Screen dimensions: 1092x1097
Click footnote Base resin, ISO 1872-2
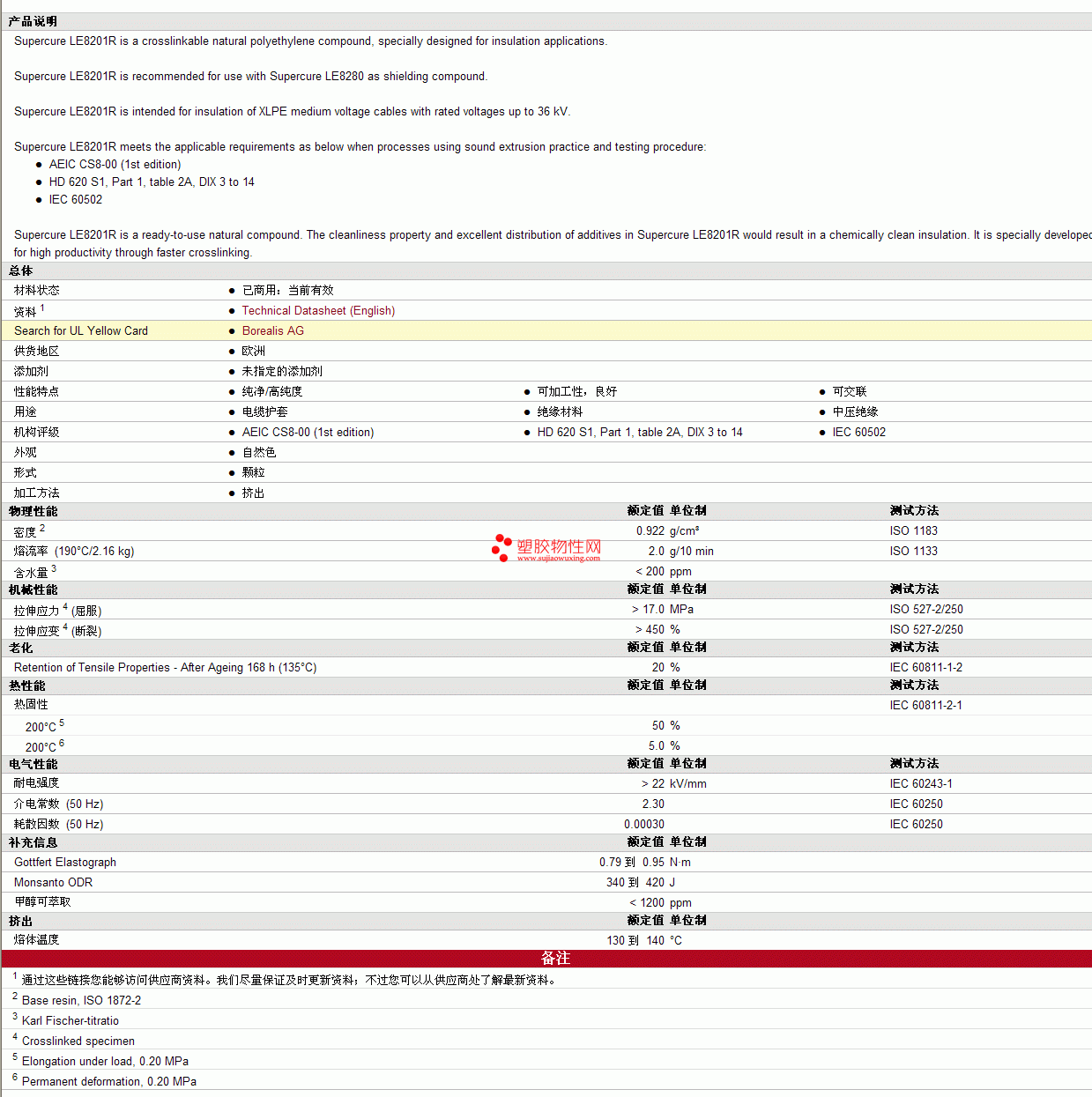(x=81, y=1000)
